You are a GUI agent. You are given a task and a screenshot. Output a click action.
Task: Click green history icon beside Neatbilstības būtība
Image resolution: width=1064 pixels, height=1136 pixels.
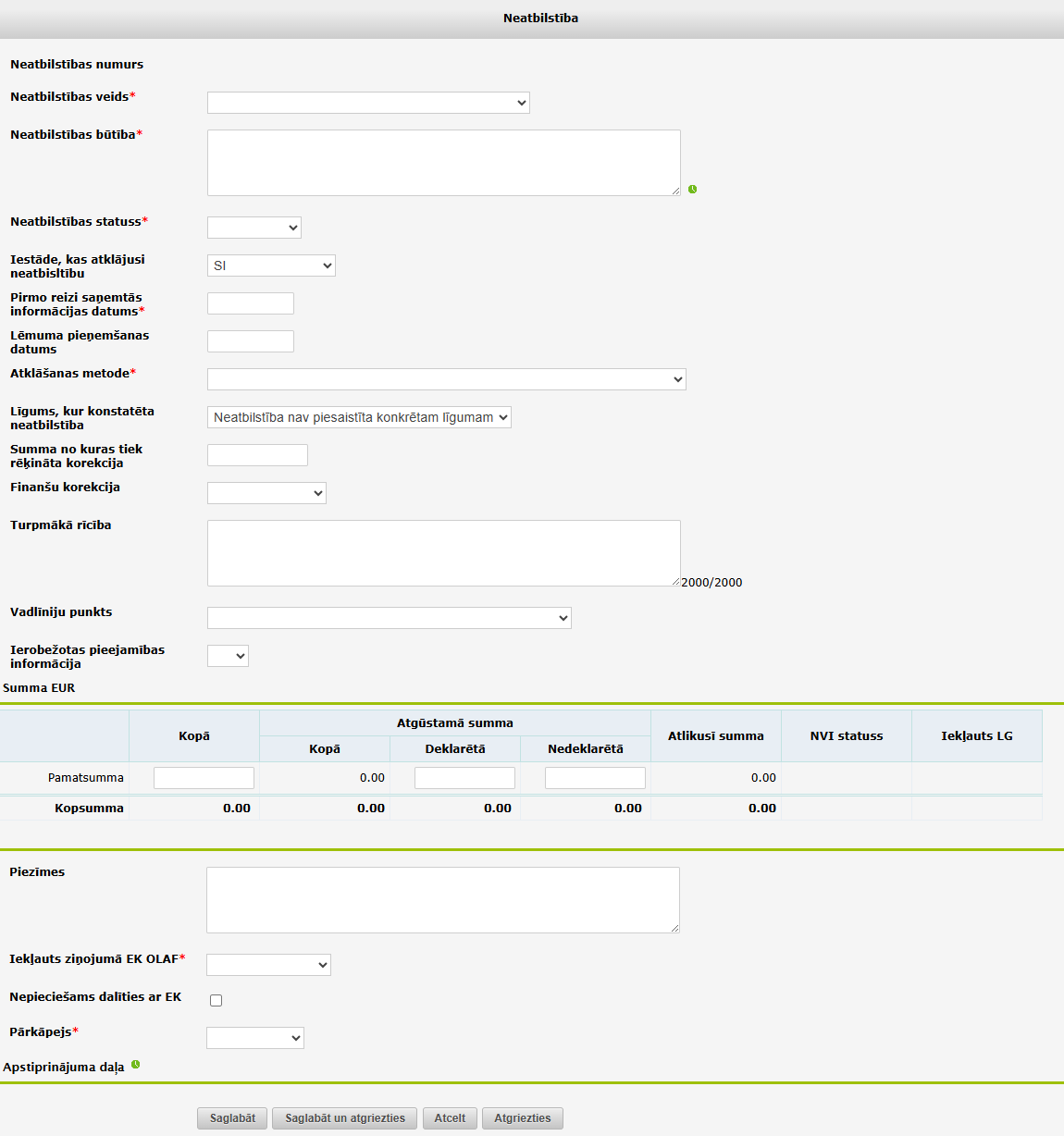692,190
